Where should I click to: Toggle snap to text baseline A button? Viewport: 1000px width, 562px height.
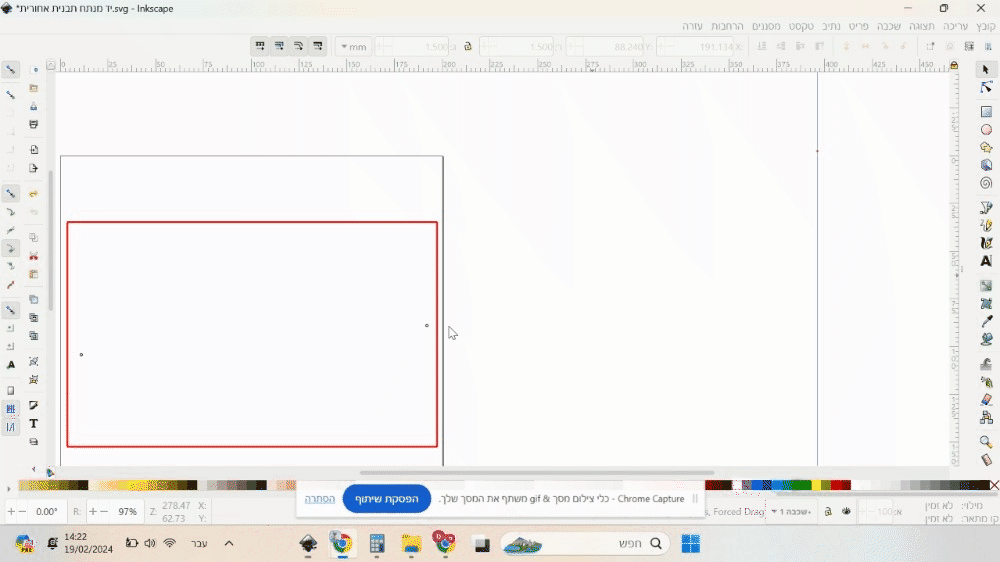tap(11, 365)
